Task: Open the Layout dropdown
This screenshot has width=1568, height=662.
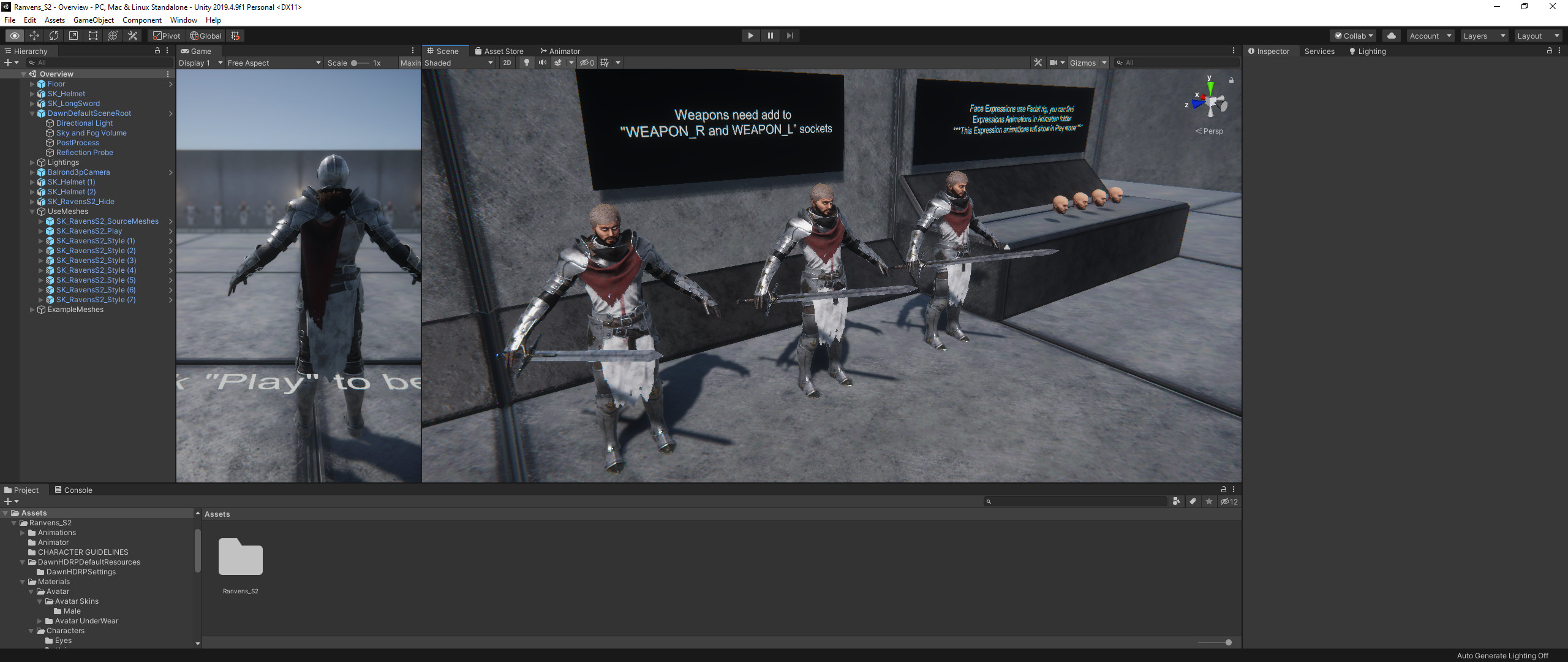Action: [x=1538, y=36]
